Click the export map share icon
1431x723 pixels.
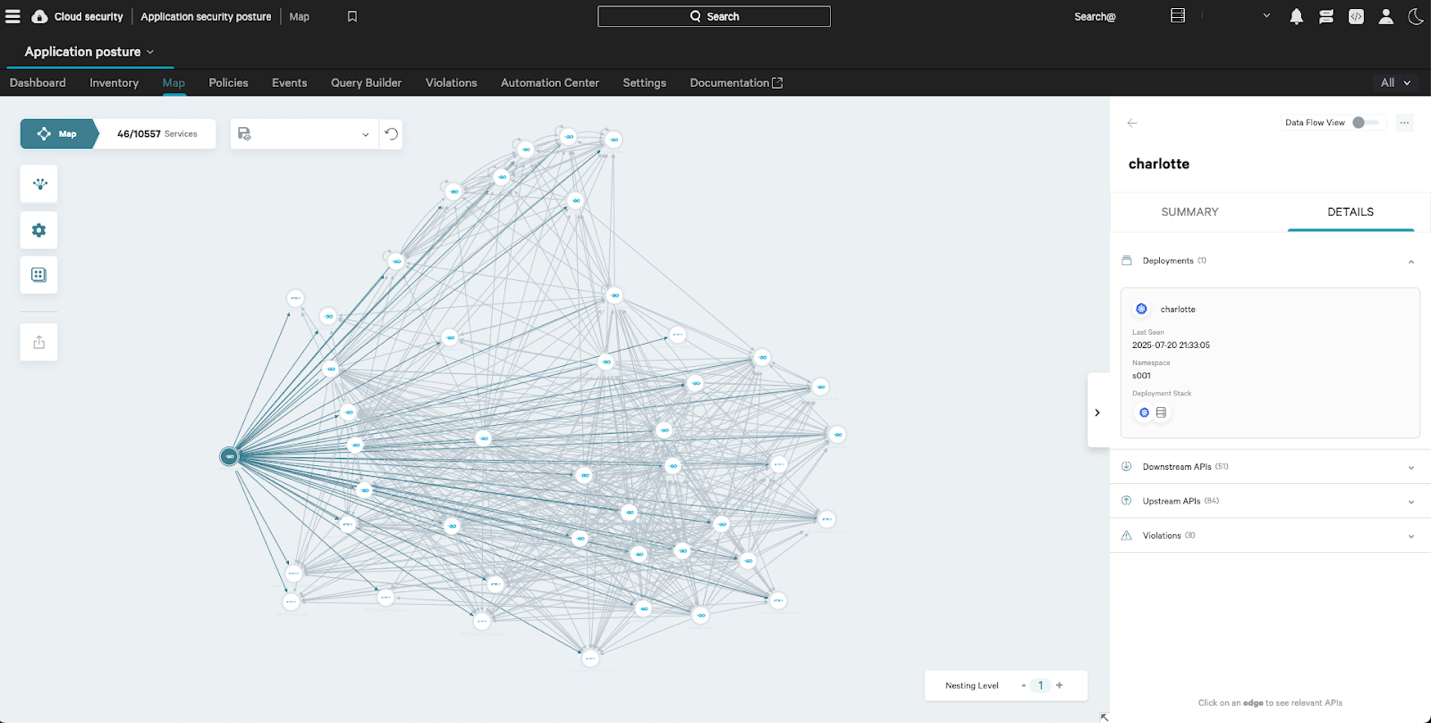coord(39,342)
